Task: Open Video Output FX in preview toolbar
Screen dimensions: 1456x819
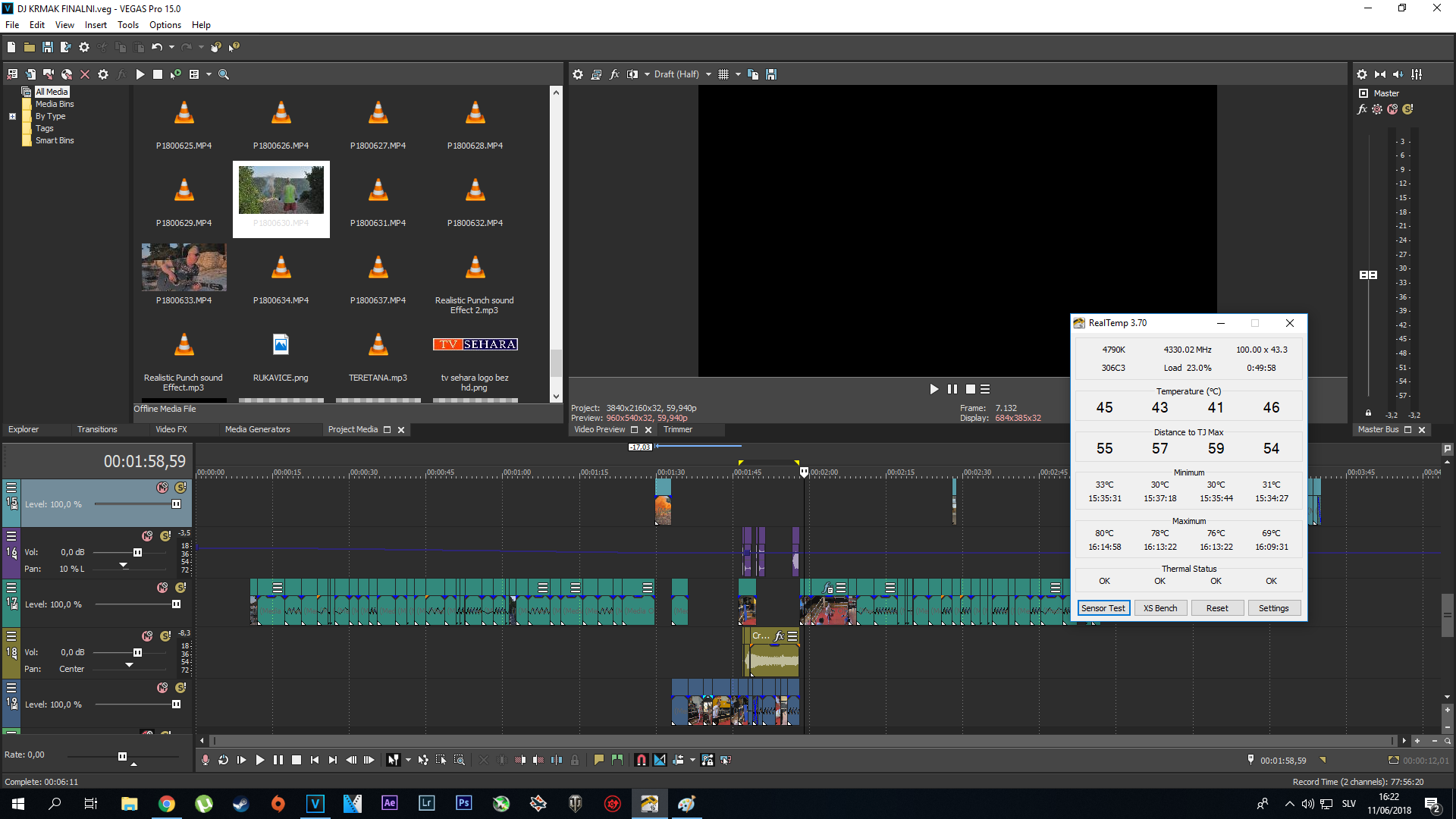Action: point(614,74)
